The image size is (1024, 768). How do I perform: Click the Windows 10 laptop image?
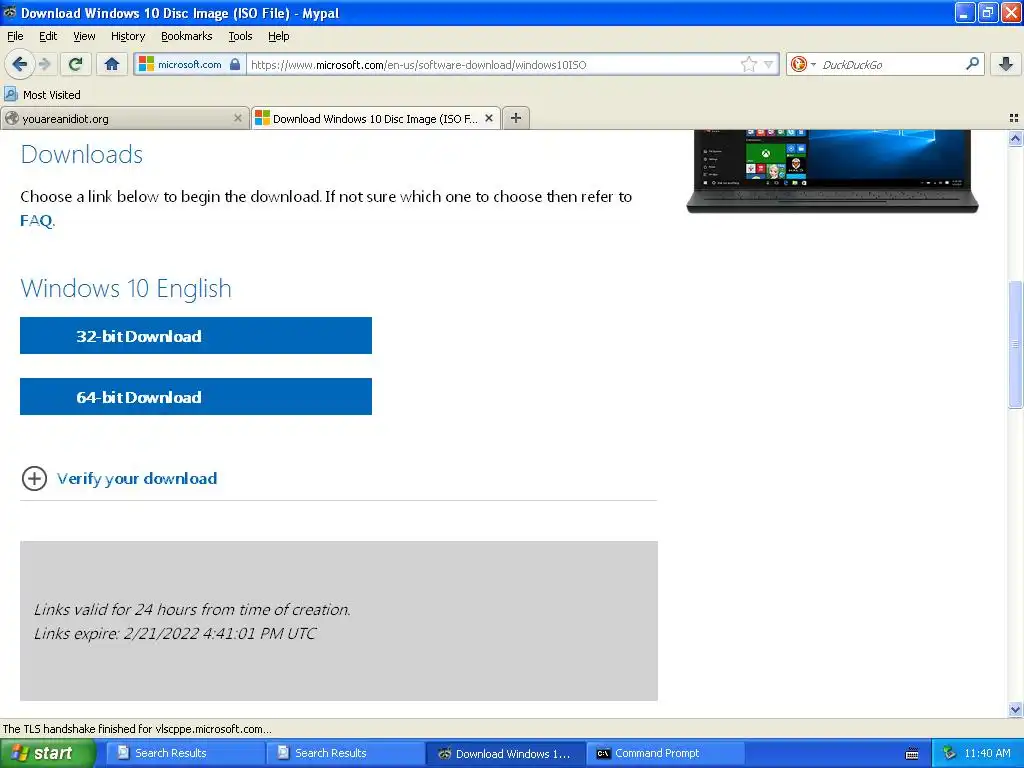pyautogui.click(x=833, y=171)
